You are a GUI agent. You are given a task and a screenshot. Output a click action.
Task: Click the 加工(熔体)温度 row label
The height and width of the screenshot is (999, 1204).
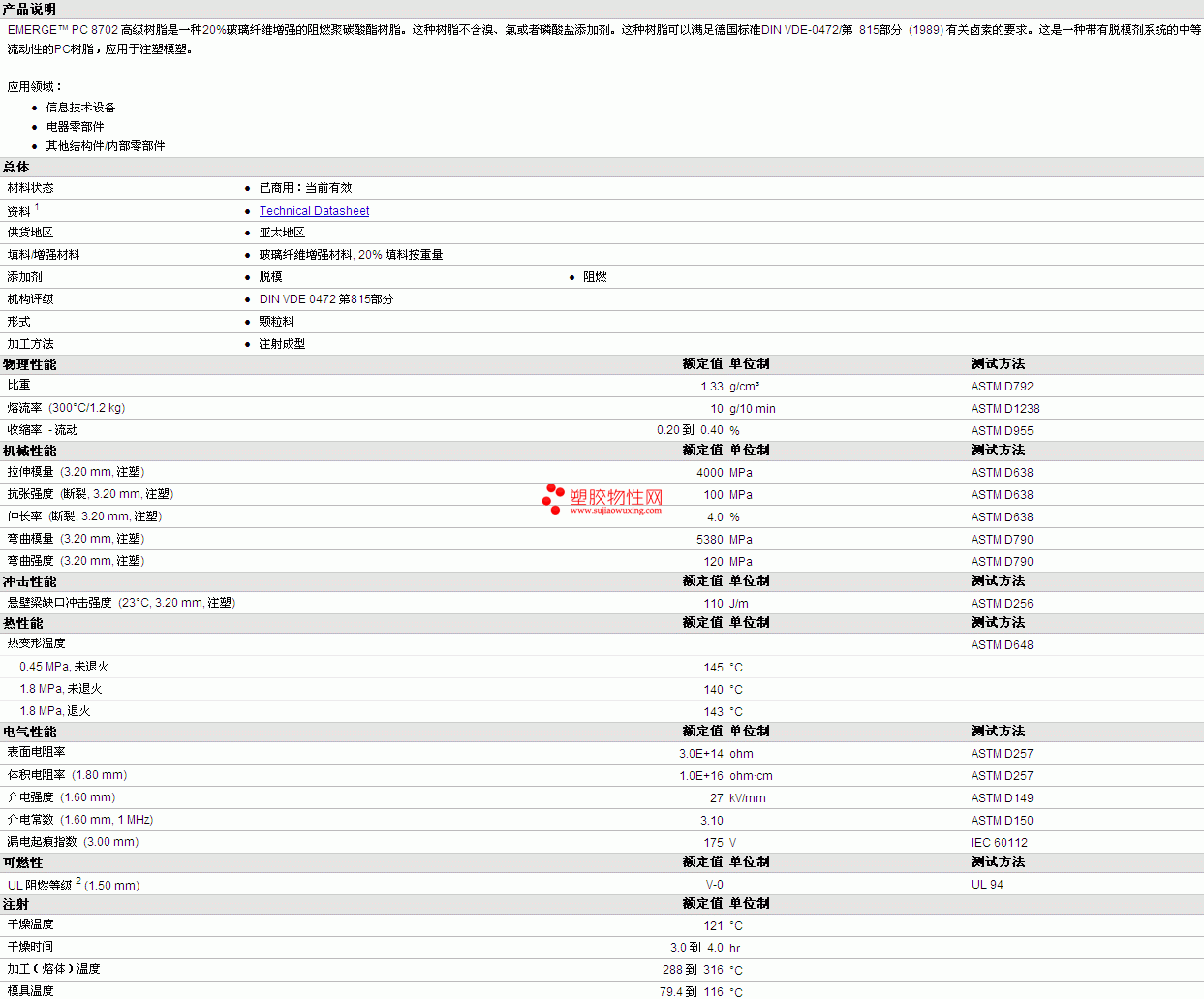point(53,969)
